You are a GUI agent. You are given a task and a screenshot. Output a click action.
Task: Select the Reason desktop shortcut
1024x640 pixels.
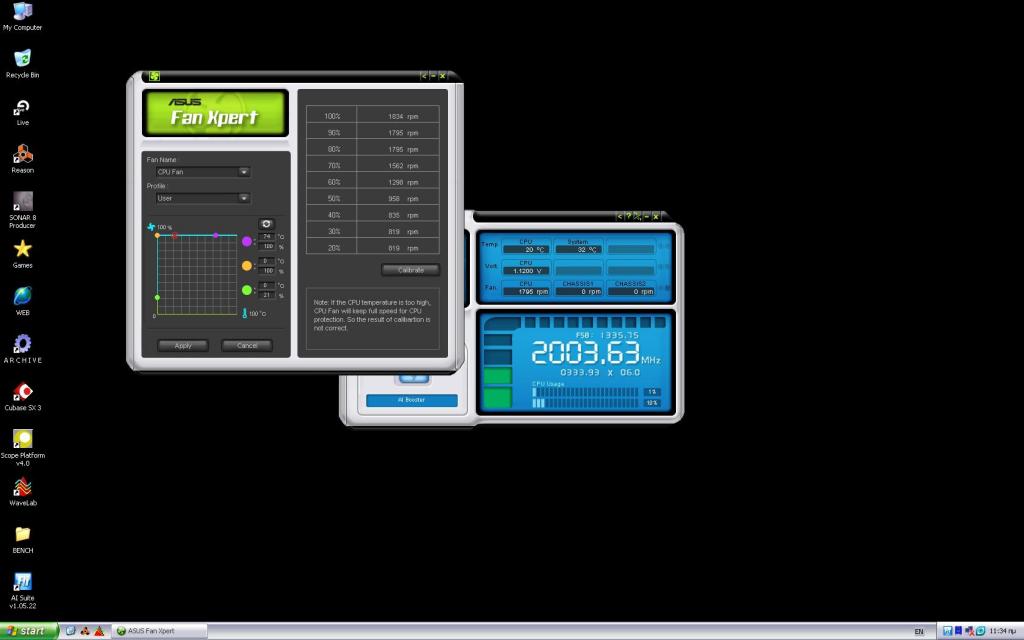[22, 159]
